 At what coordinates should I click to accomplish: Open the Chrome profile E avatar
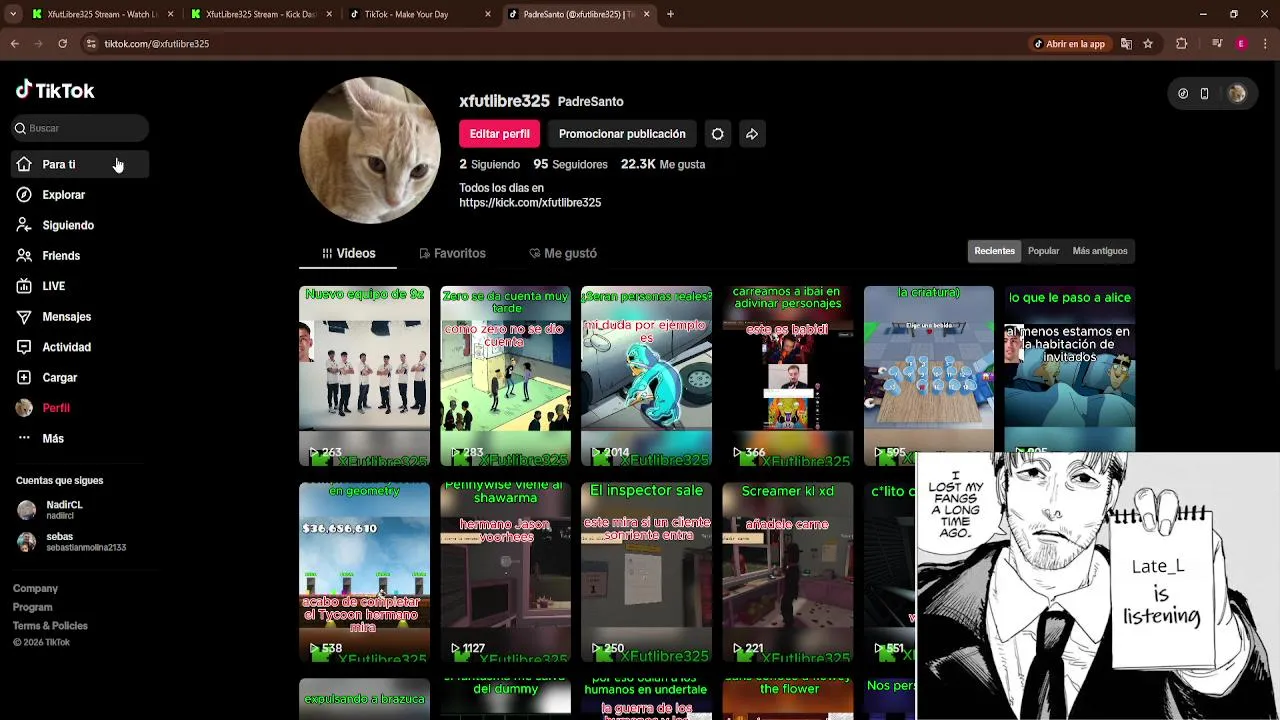[x=1241, y=44]
